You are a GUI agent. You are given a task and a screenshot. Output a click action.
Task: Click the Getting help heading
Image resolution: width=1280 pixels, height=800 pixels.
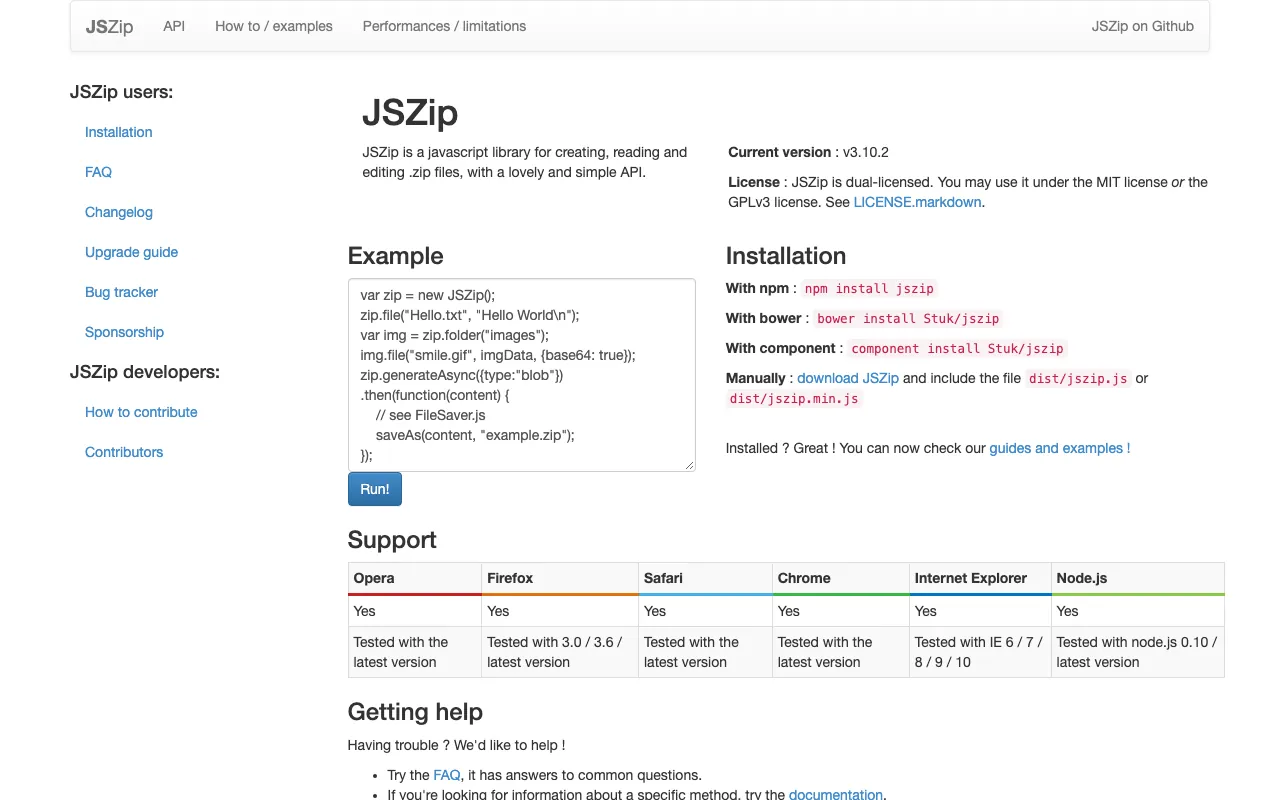click(415, 712)
